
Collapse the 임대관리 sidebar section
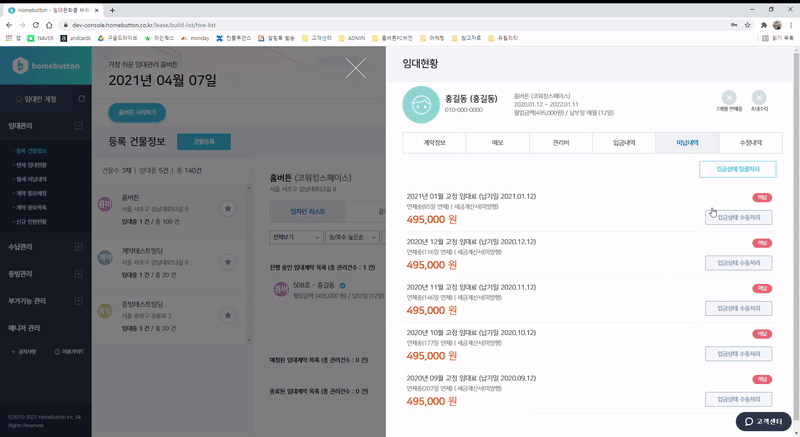pyautogui.click(x=78, y=125)
